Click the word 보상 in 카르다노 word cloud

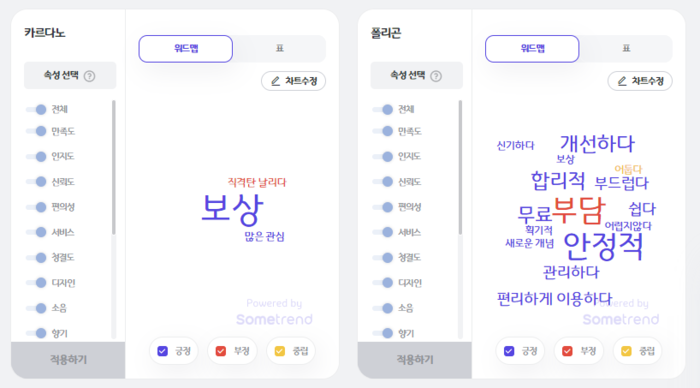click(x=232, y=209)
